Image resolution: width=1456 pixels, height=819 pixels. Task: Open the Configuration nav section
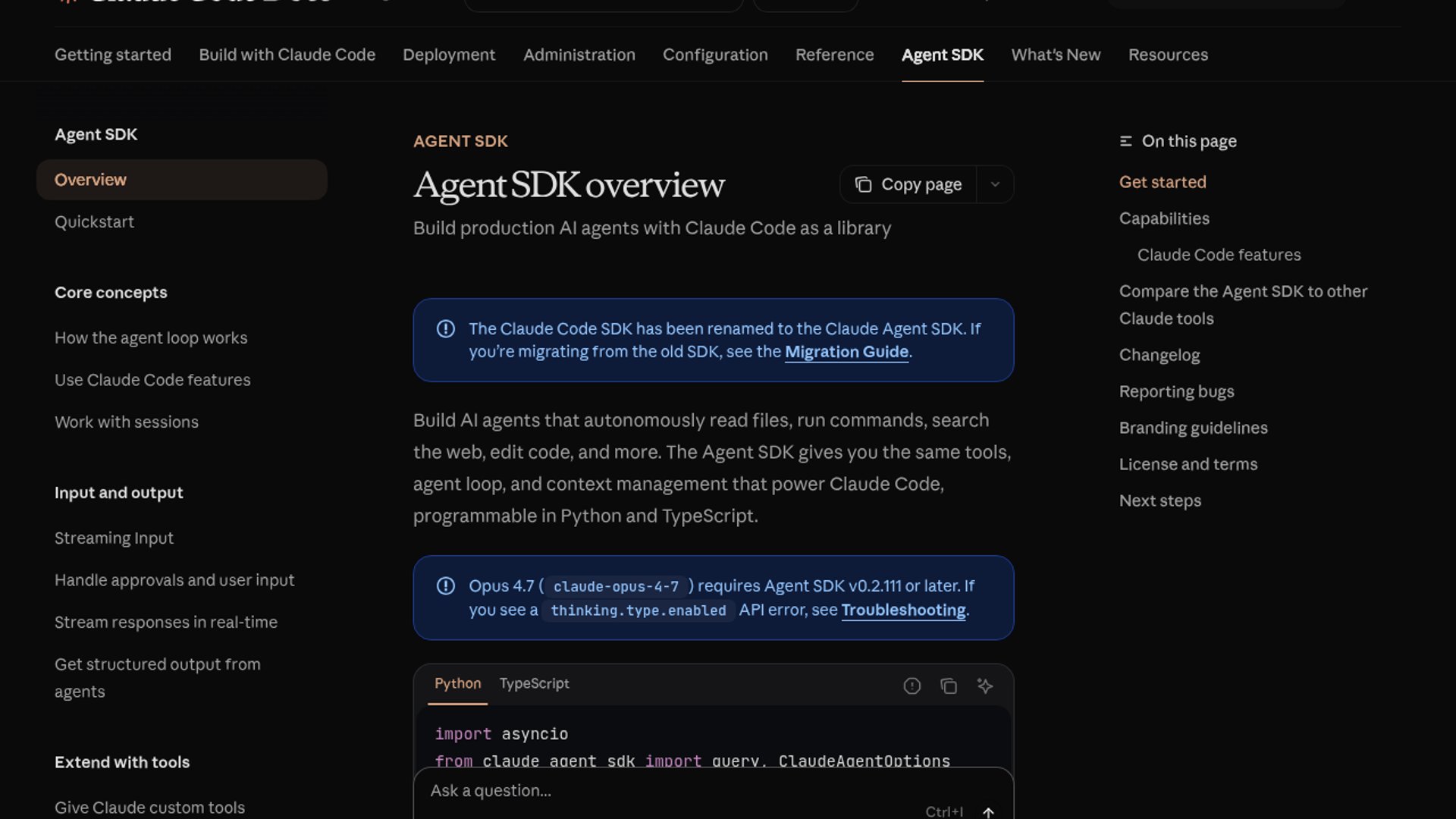click(x=715, y=55)
